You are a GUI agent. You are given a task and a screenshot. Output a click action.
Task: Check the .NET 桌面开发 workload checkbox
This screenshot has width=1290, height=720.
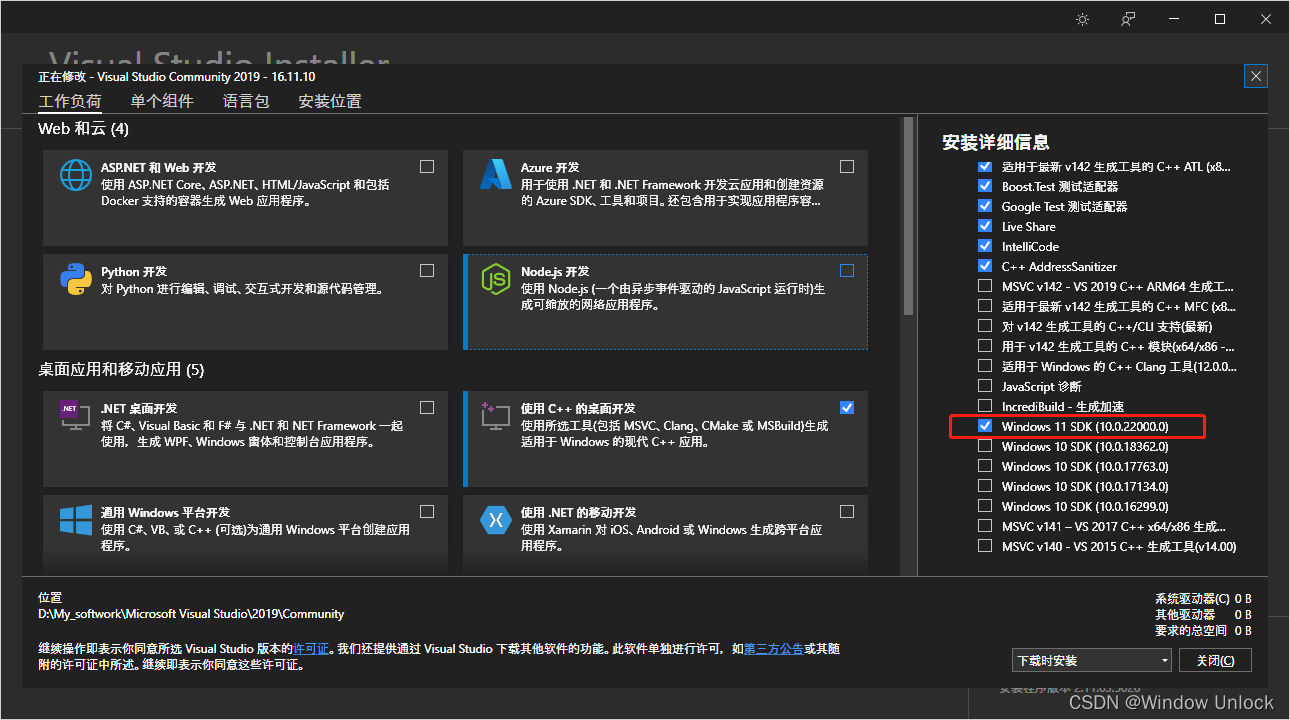[x=427, y=407]
